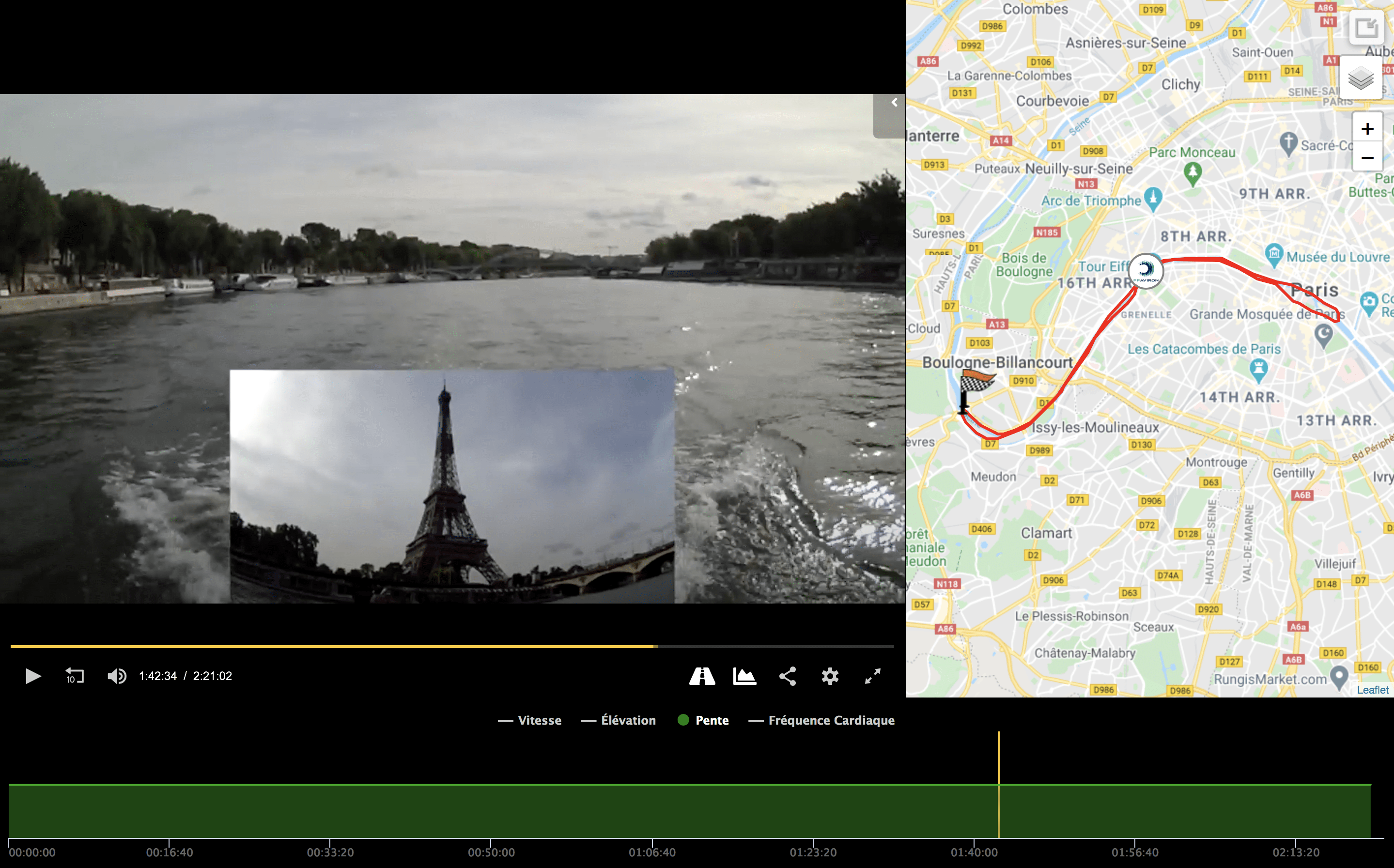
Task: Click the share icon
Action: [x=788, y=676]
